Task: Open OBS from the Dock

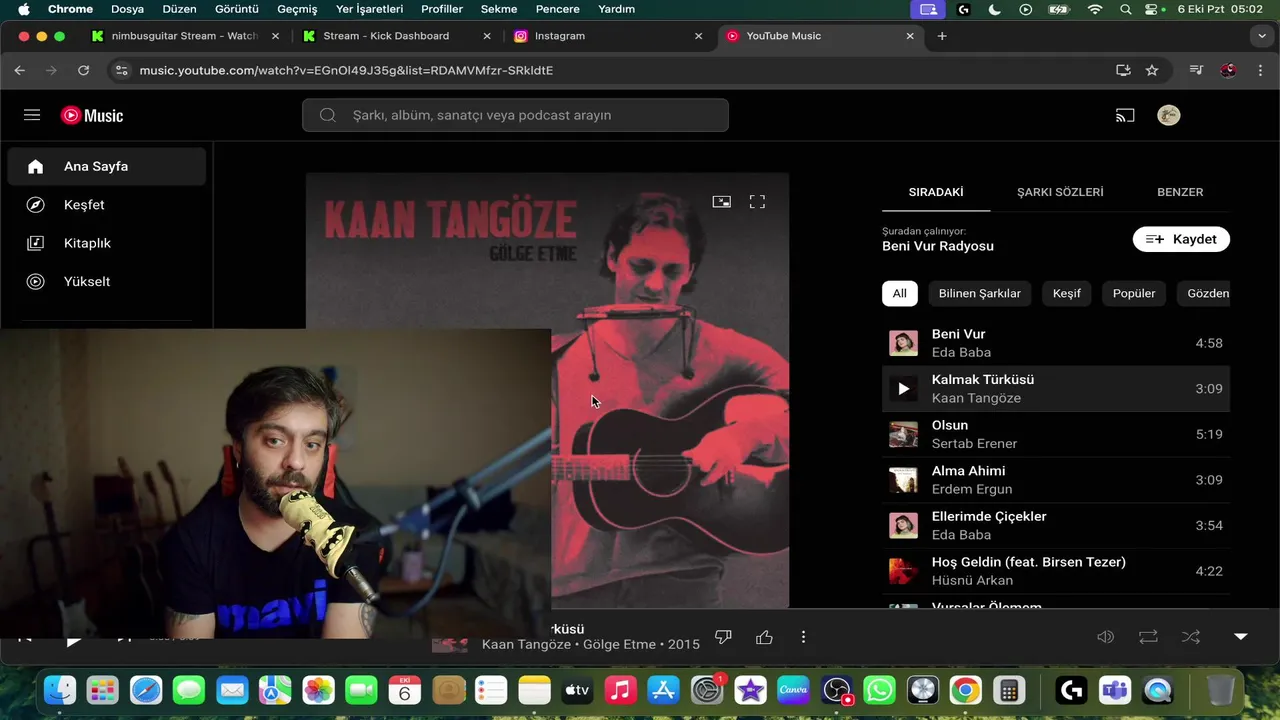Action: coord(836,690)
